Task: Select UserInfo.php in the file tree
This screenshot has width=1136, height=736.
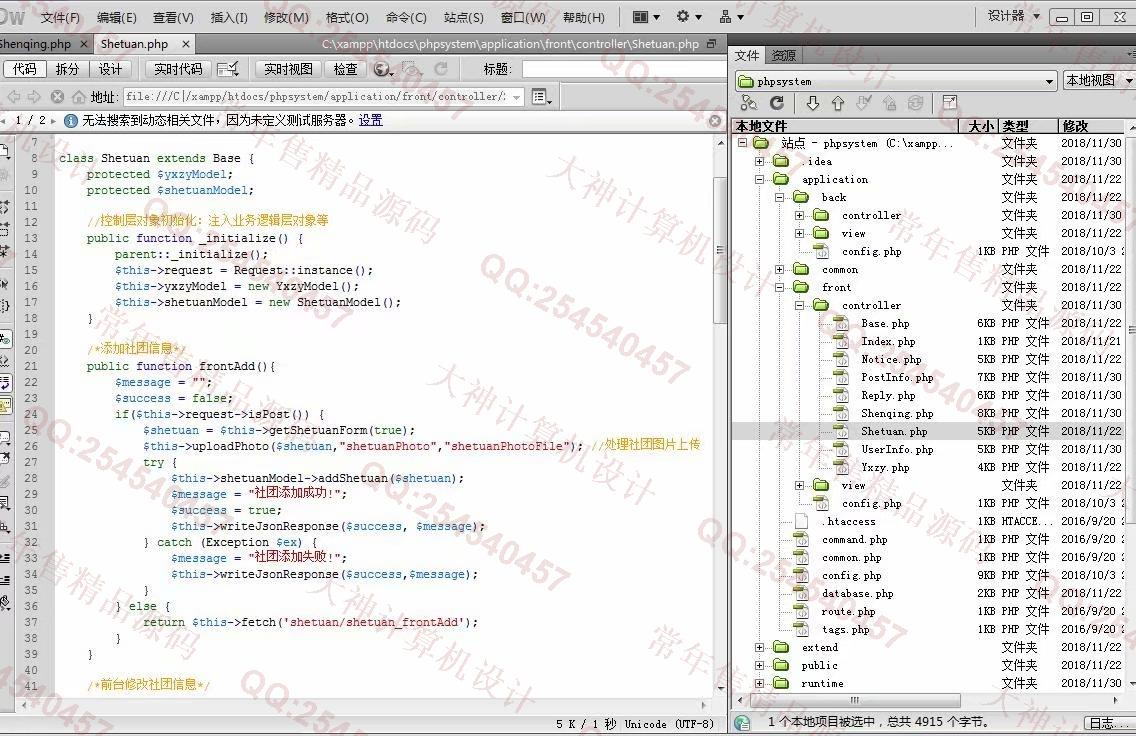Action: point(897,450)
